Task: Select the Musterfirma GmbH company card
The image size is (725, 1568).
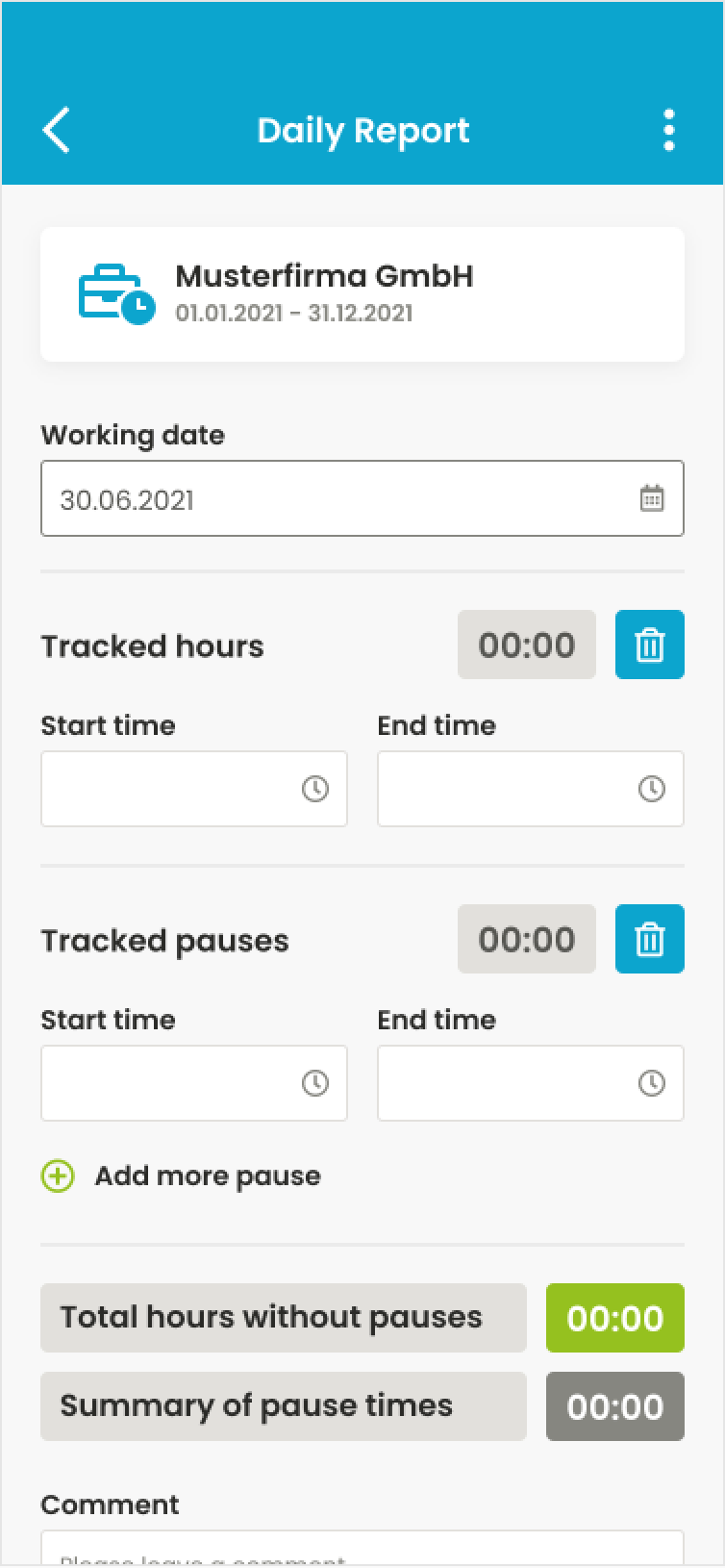Action: point(362,294)
